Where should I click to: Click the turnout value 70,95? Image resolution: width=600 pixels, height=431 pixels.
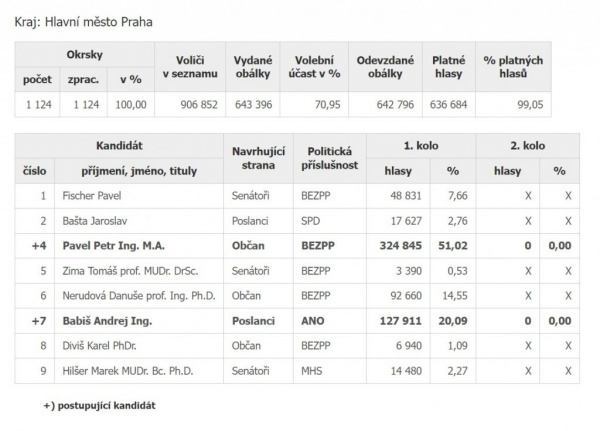(326, 104)
